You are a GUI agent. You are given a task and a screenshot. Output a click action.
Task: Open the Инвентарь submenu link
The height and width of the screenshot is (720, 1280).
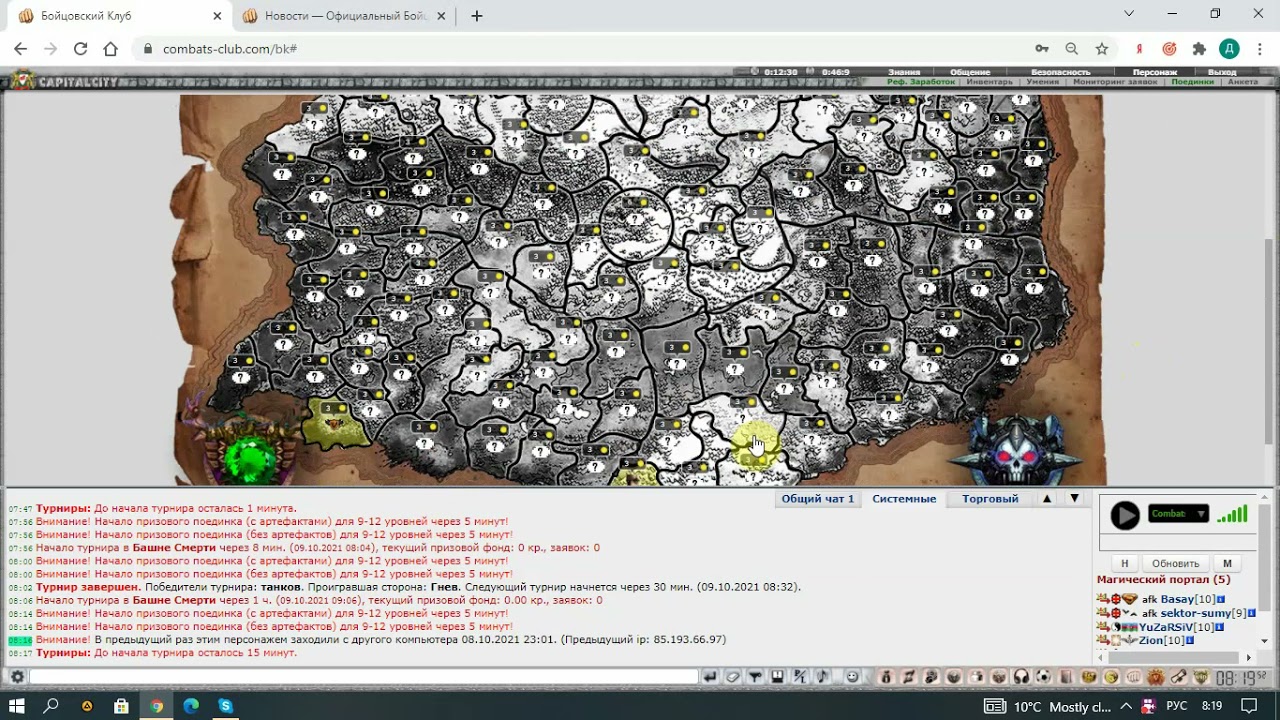(990, 82)
